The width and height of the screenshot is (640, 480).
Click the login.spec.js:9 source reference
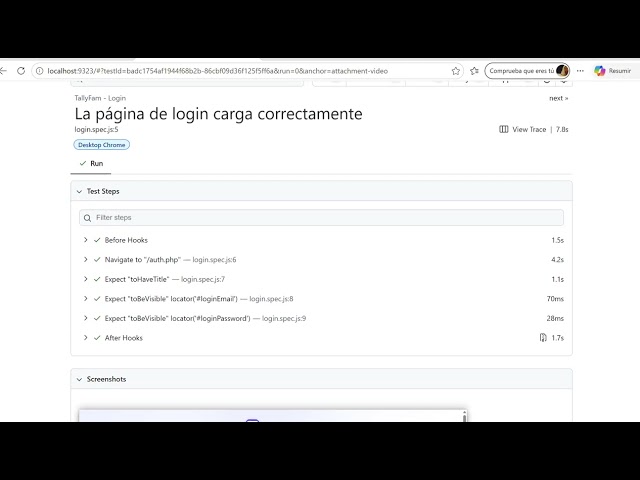coord(284,318)
